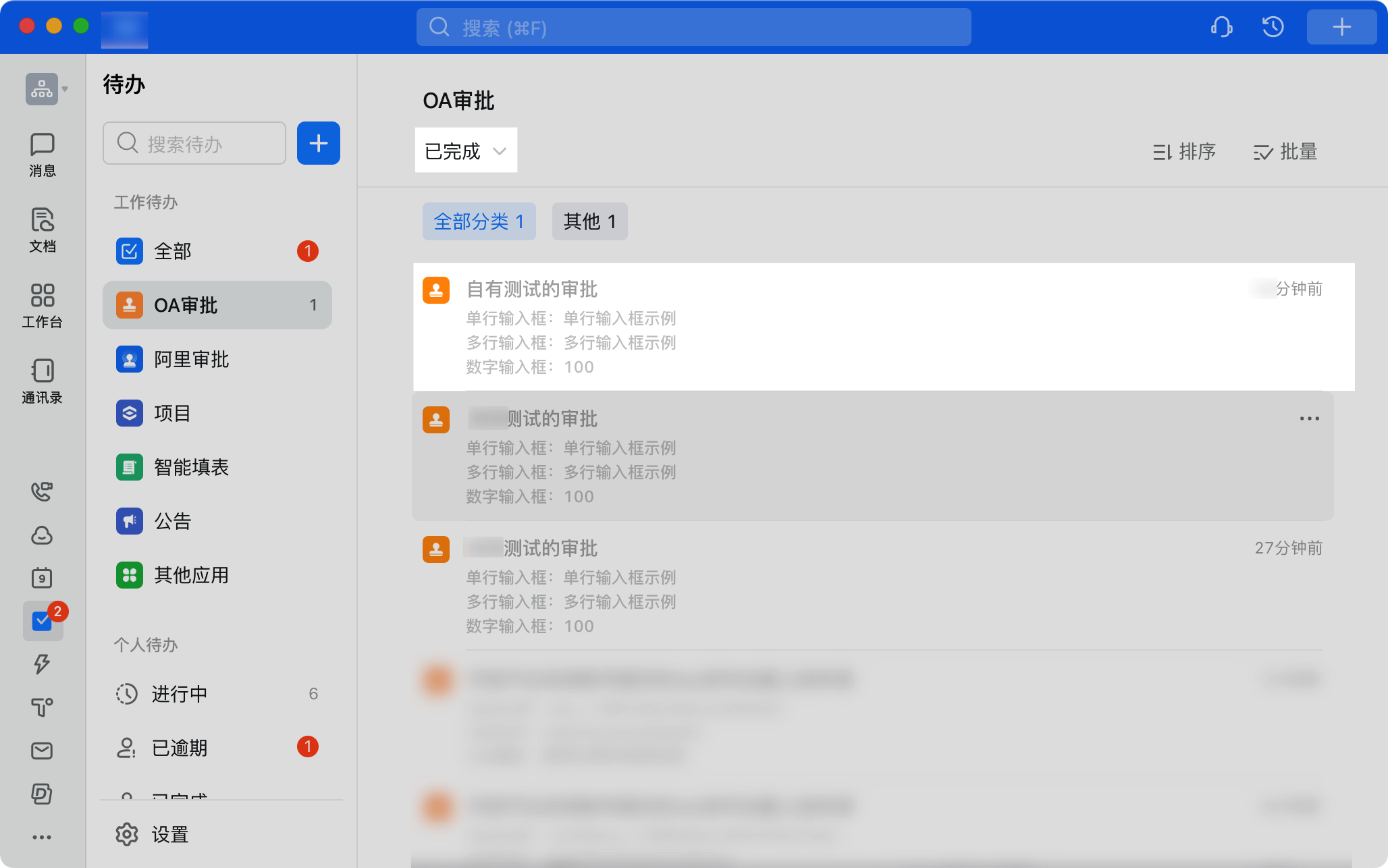Click the 排序 sort button
1388x868 pixels.
pyautogui.click(x=1184, y=152)
